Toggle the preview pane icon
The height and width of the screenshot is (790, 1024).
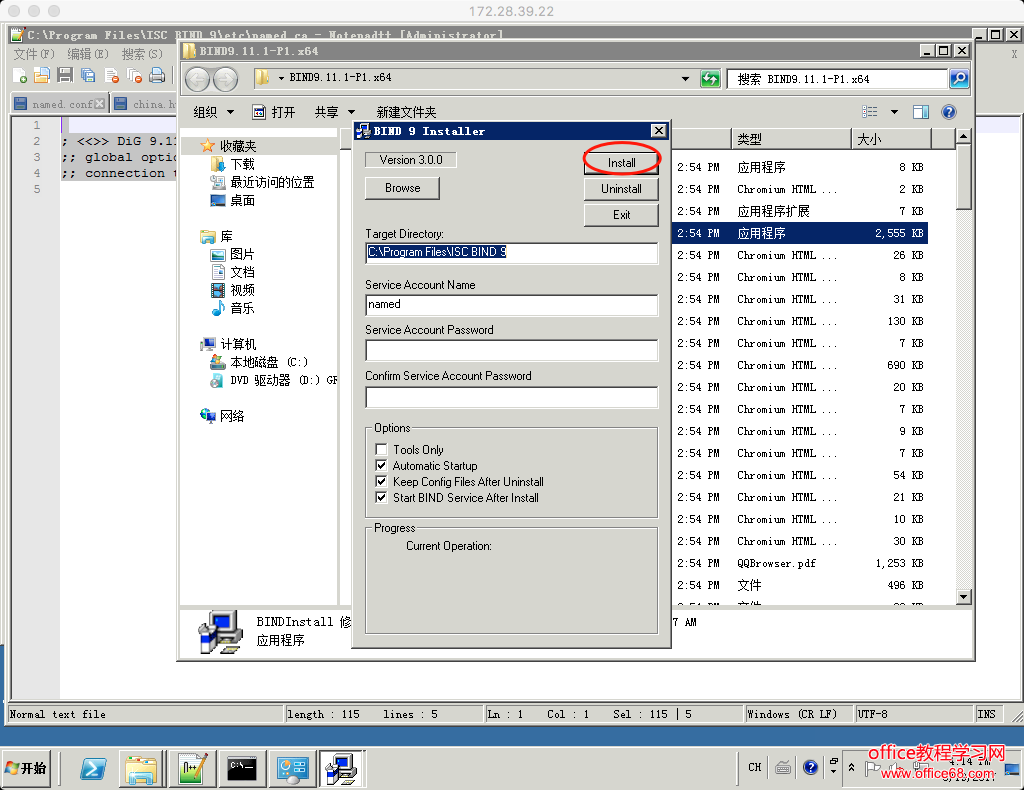point(921,112)
